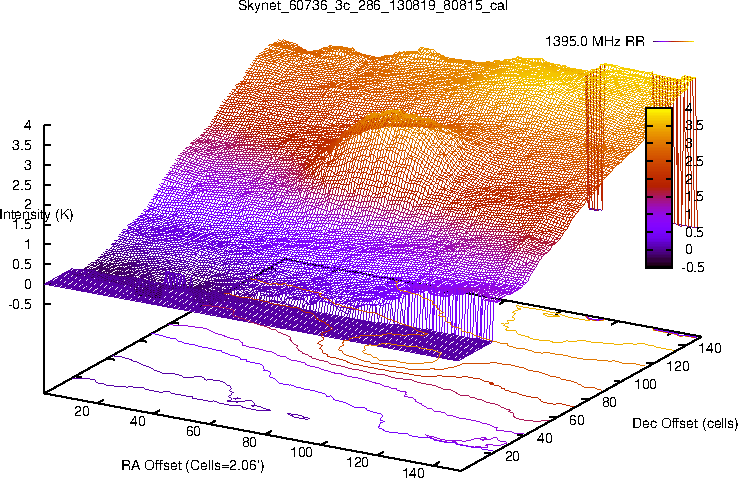738x478 pixels.
Task: Click the RA offset tick label 100
Action: tap(301, 452)
